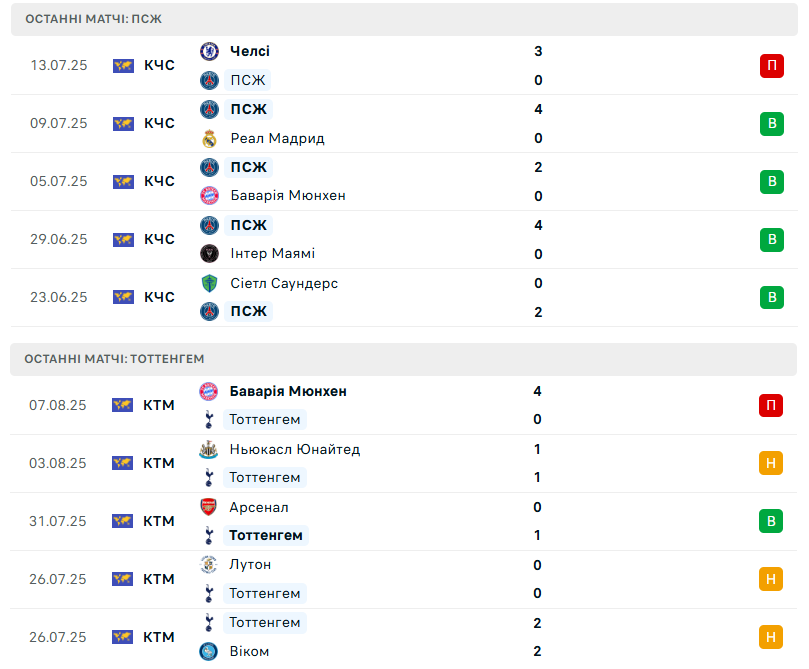The image size is (809, 669).
Task: Click the Wycombe (Віком) crest icon
Action: coord(209,651)
